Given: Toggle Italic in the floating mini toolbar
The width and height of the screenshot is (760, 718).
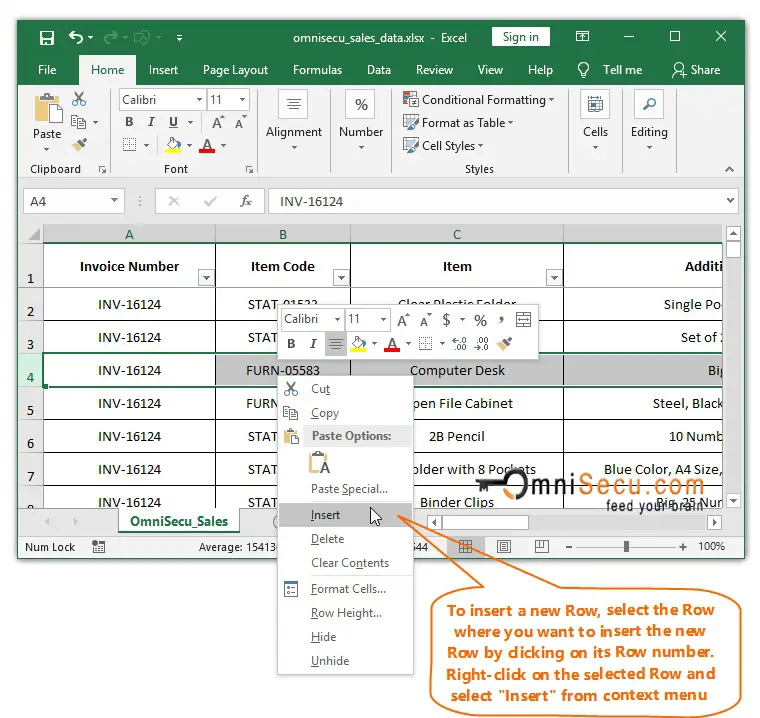Looking at the screenshot, I should 313,343.
